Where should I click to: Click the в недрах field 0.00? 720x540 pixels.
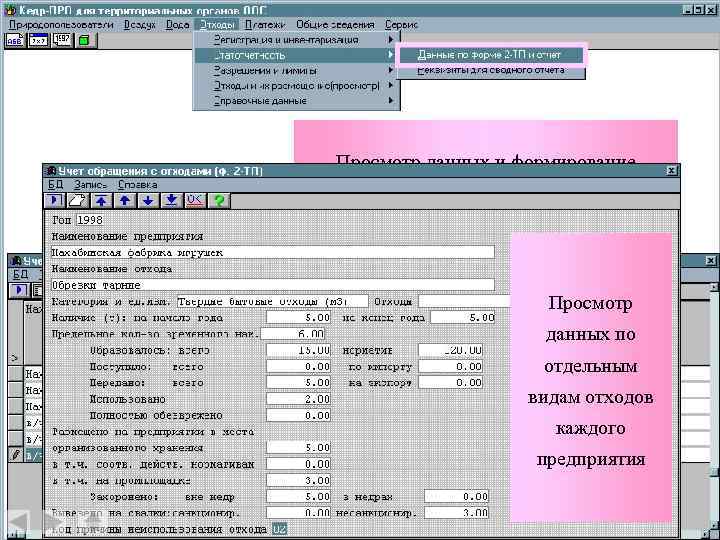click(456, 496)
